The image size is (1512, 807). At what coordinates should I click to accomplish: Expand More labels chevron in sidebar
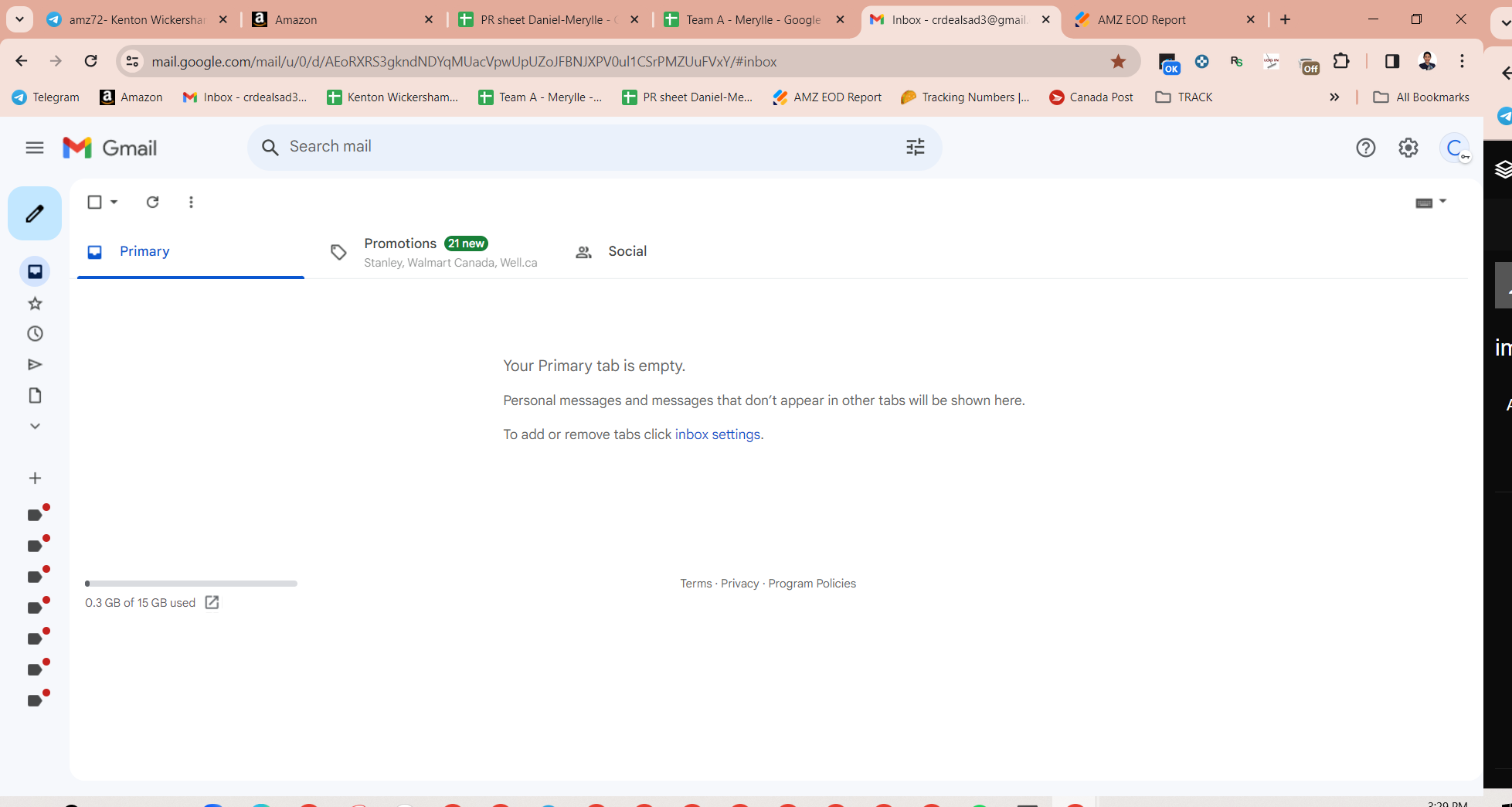click(x=35, y=426)
